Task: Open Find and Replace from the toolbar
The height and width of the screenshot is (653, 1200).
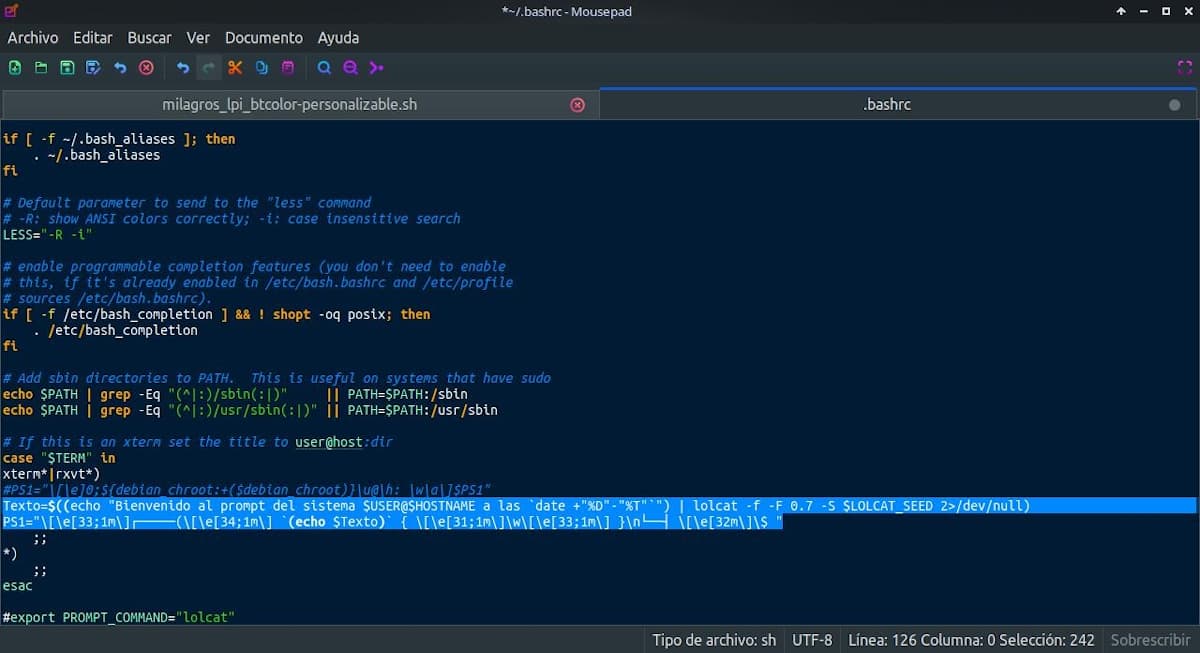Action: pos(350,68)
